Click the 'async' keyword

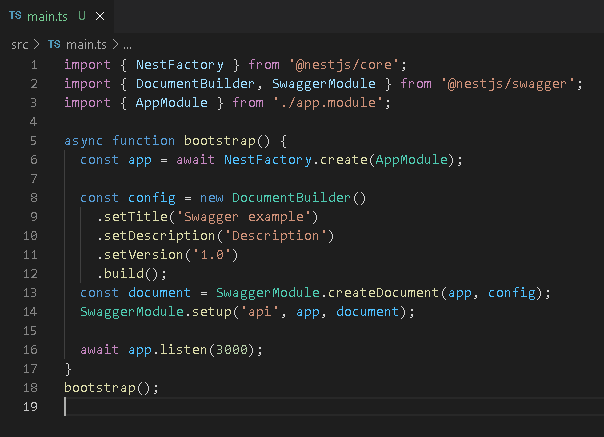click(83, 141)
